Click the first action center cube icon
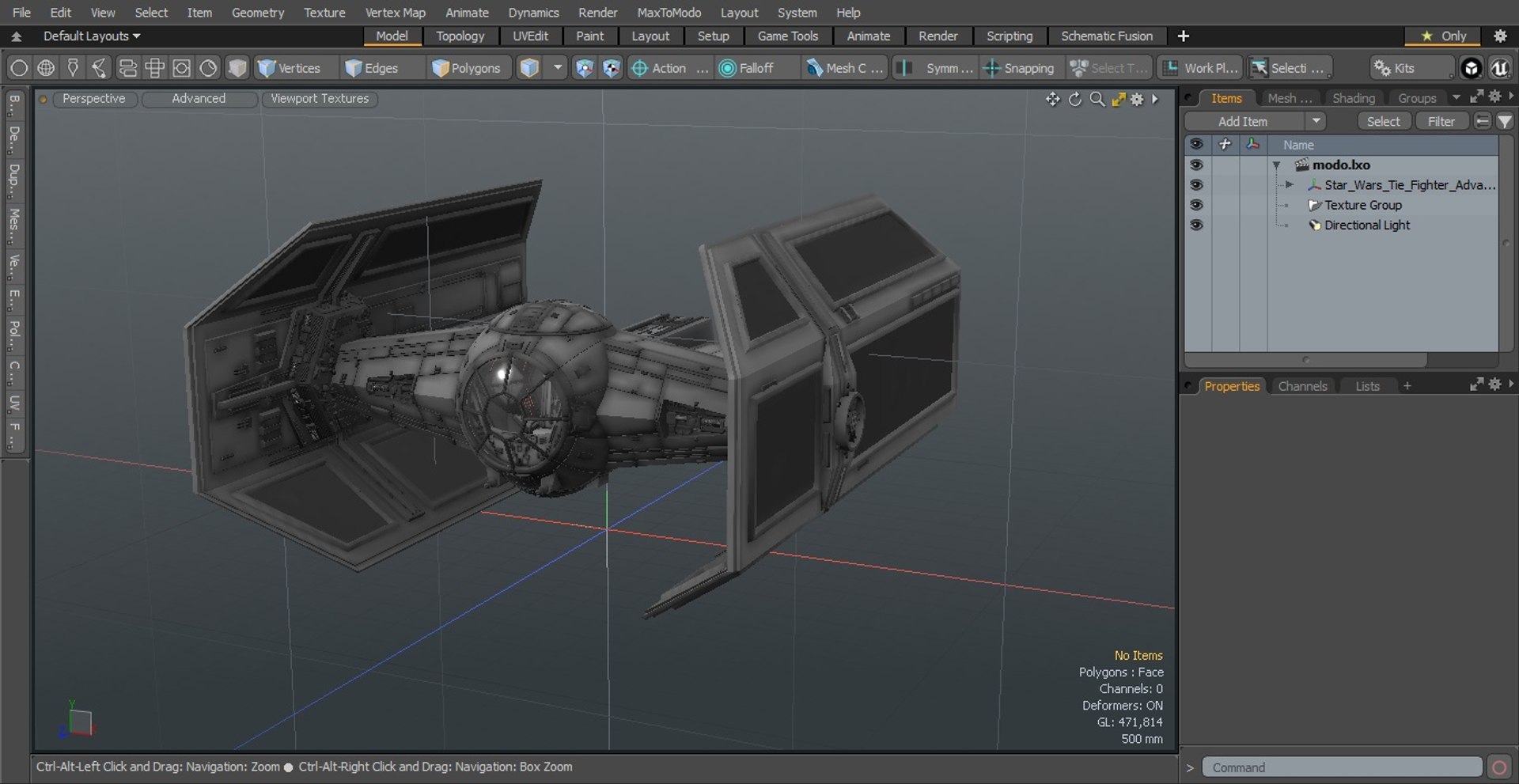 [584, 68]
